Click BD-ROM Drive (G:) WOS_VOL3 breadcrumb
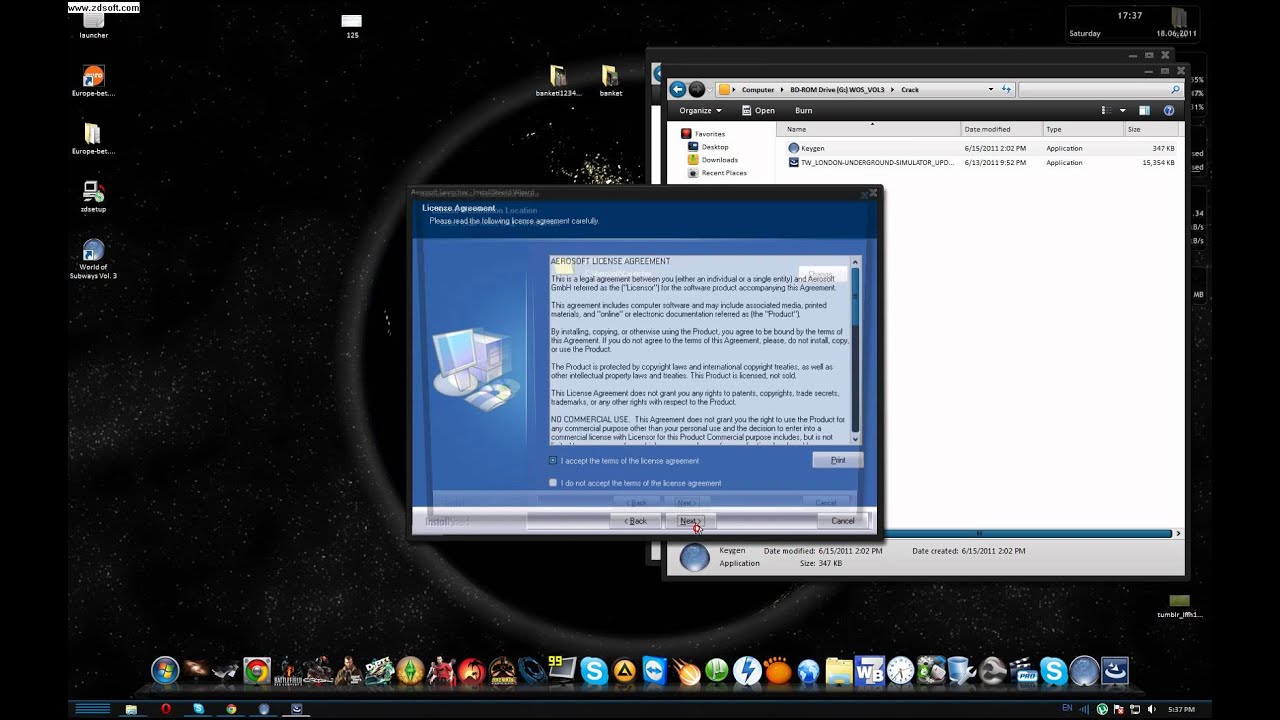Viewport: 1280px width, 720px height. 839,90
